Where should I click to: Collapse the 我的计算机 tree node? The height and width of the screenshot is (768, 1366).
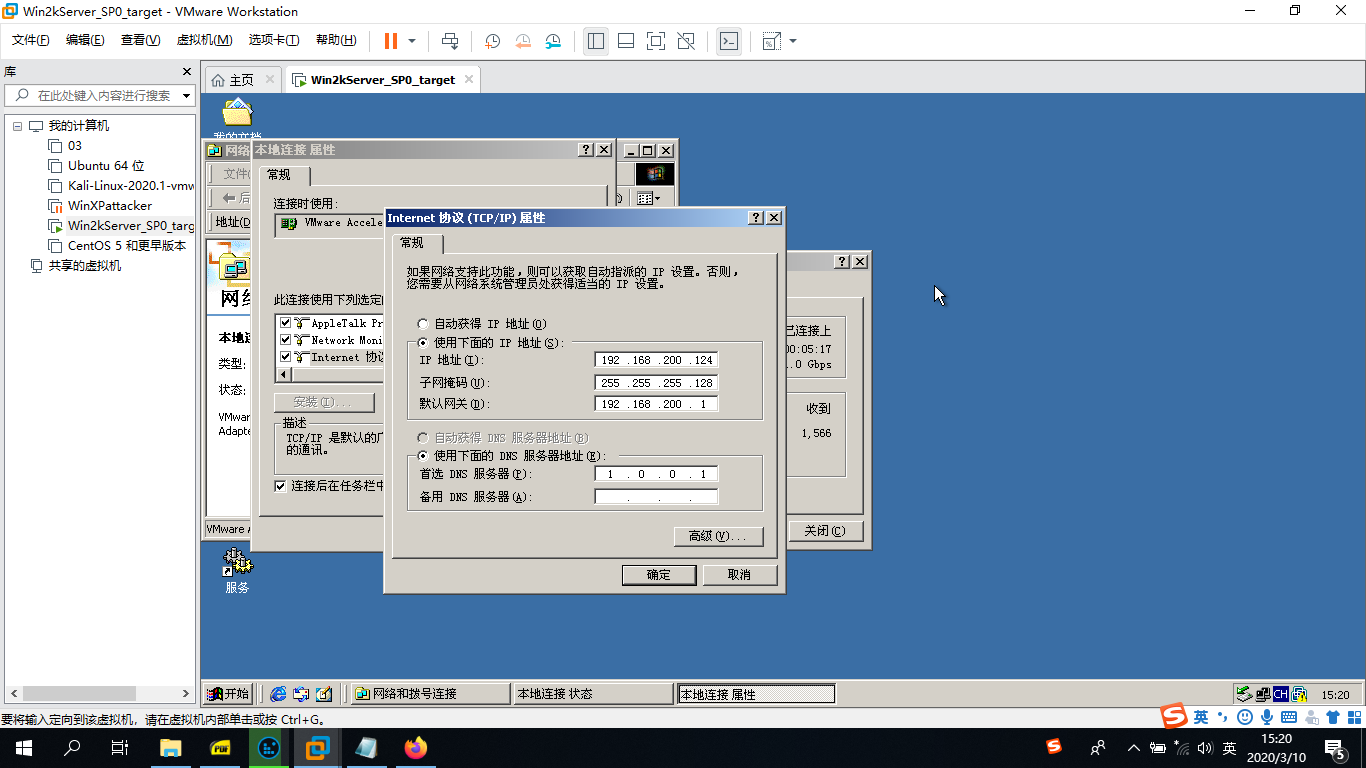17,126
